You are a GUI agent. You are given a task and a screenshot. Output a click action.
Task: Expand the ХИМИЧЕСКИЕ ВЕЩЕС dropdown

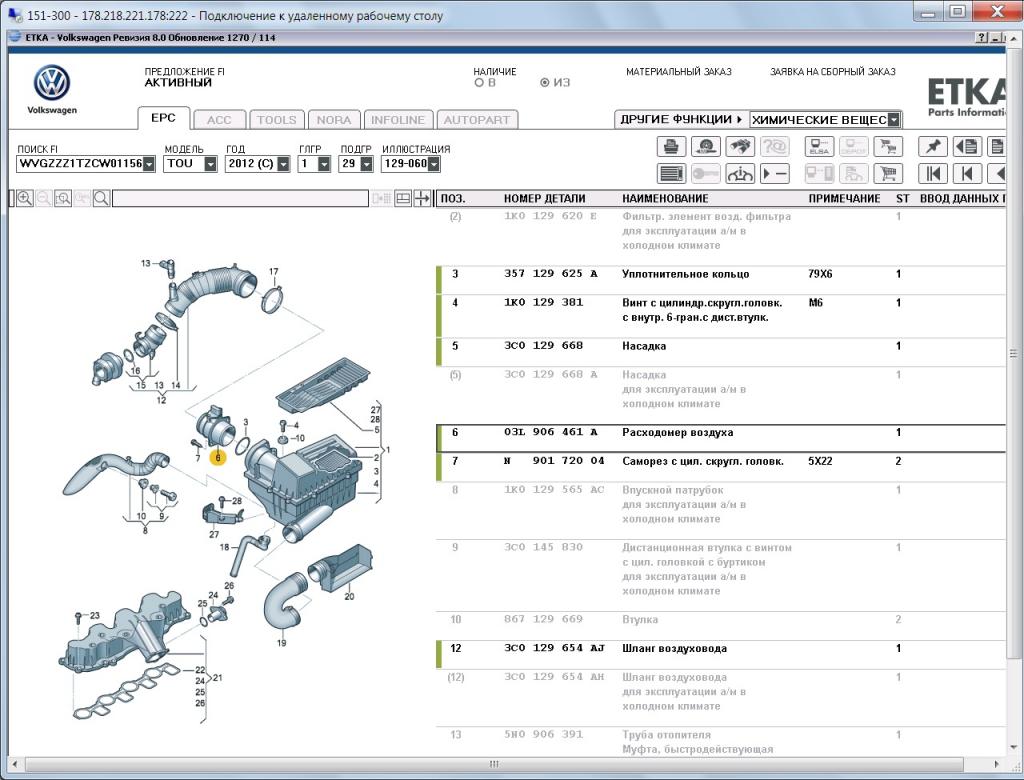[894, 120]
